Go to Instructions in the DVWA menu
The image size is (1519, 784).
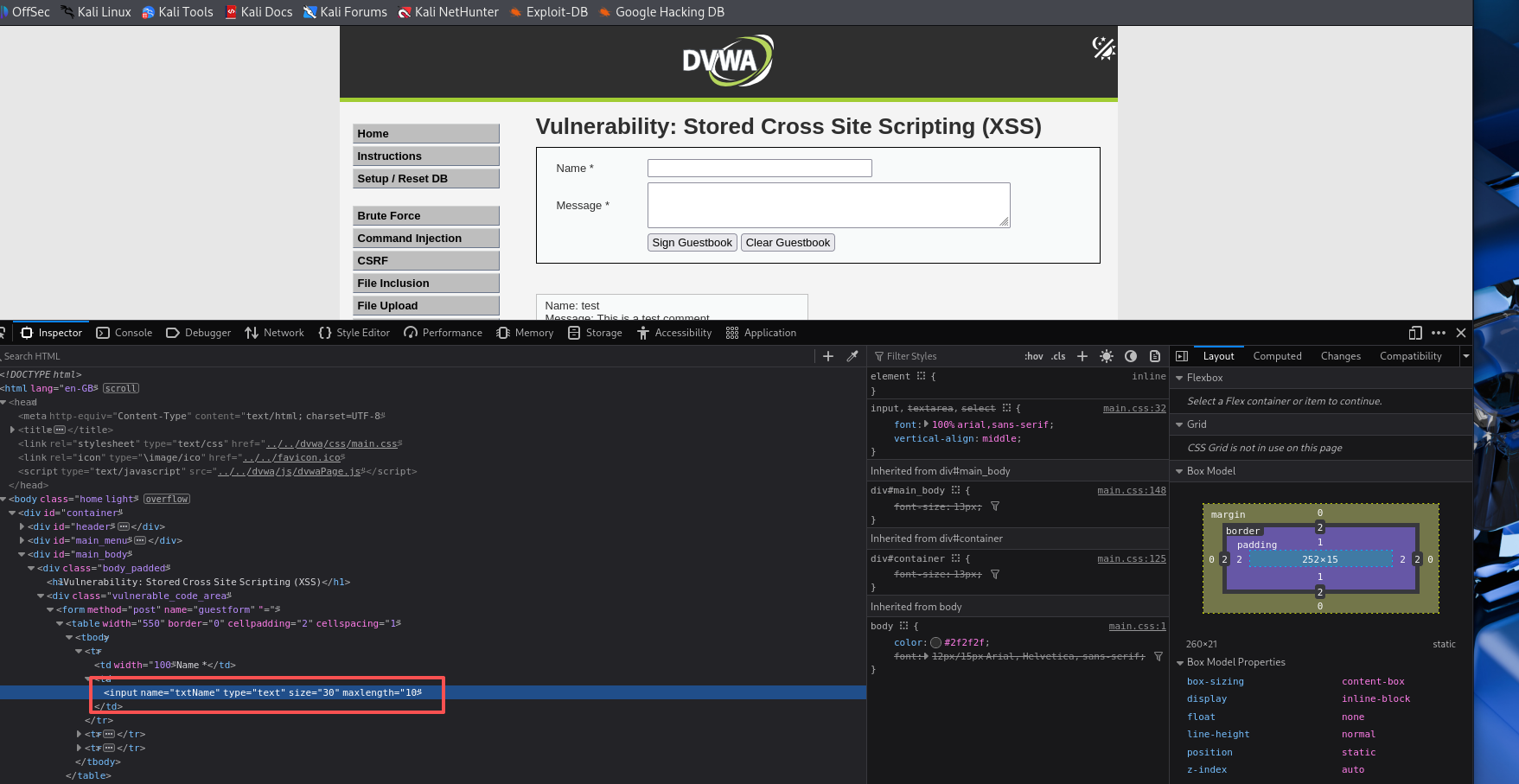tap(426, 156)
